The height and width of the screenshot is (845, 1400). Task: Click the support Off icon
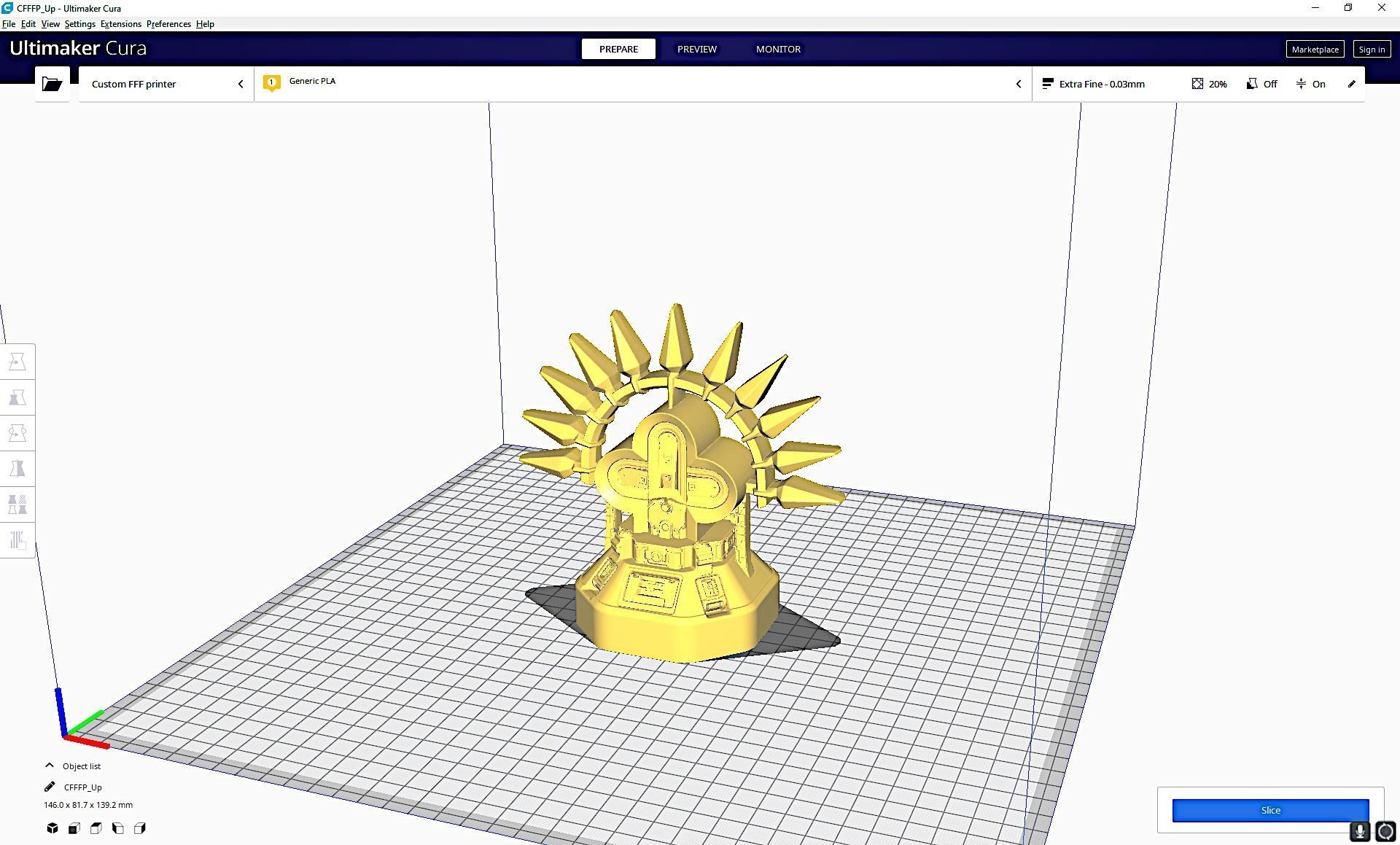tap(1252, 84)
